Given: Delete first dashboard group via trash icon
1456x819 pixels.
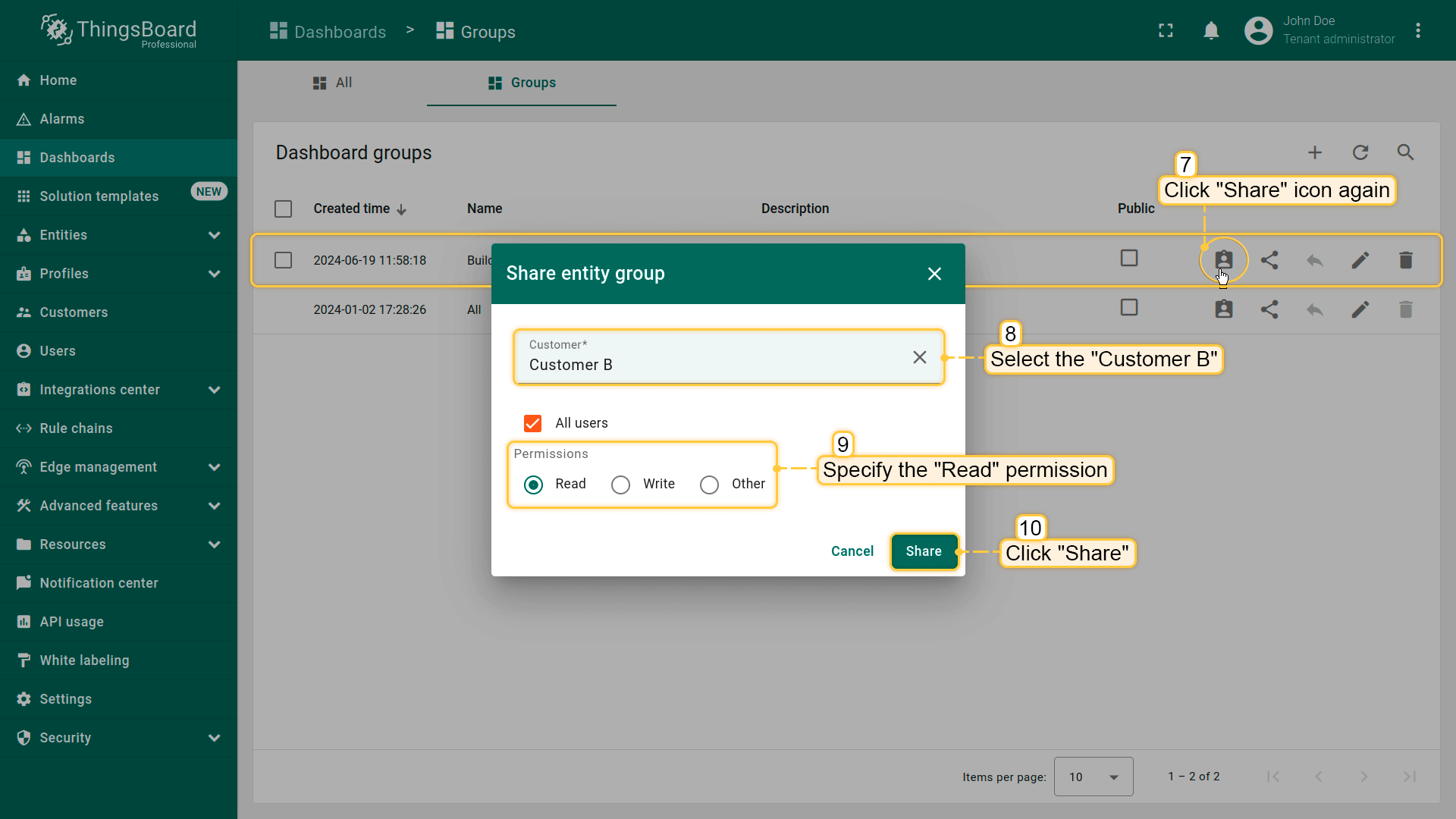Looking at the screenshot, I should (x=1405, y=260).
